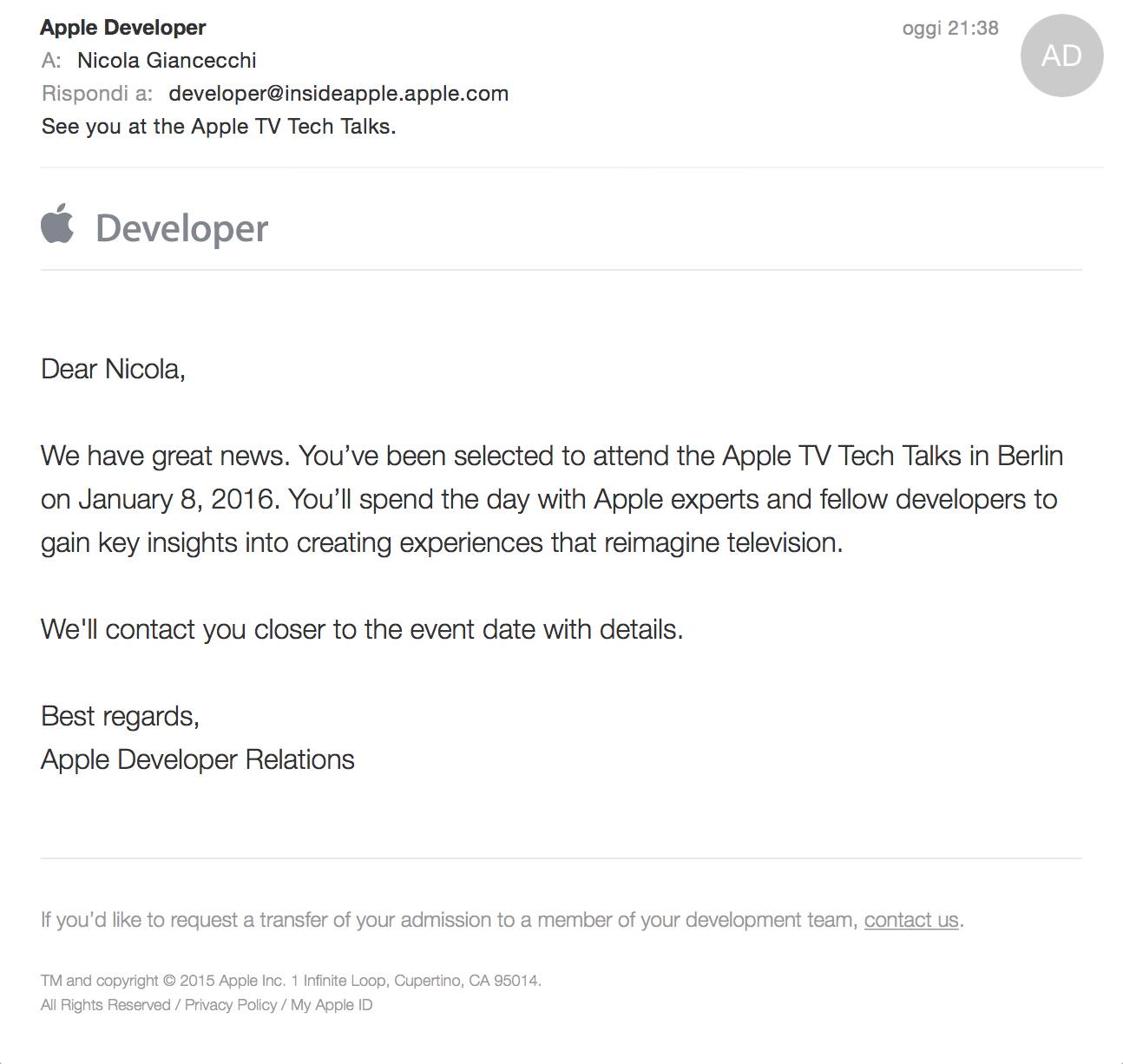Click subject 'See you at the Apple TV Tech Talks.'
This screenshot has height=1064, width=1123.
(x=219, y=127)
